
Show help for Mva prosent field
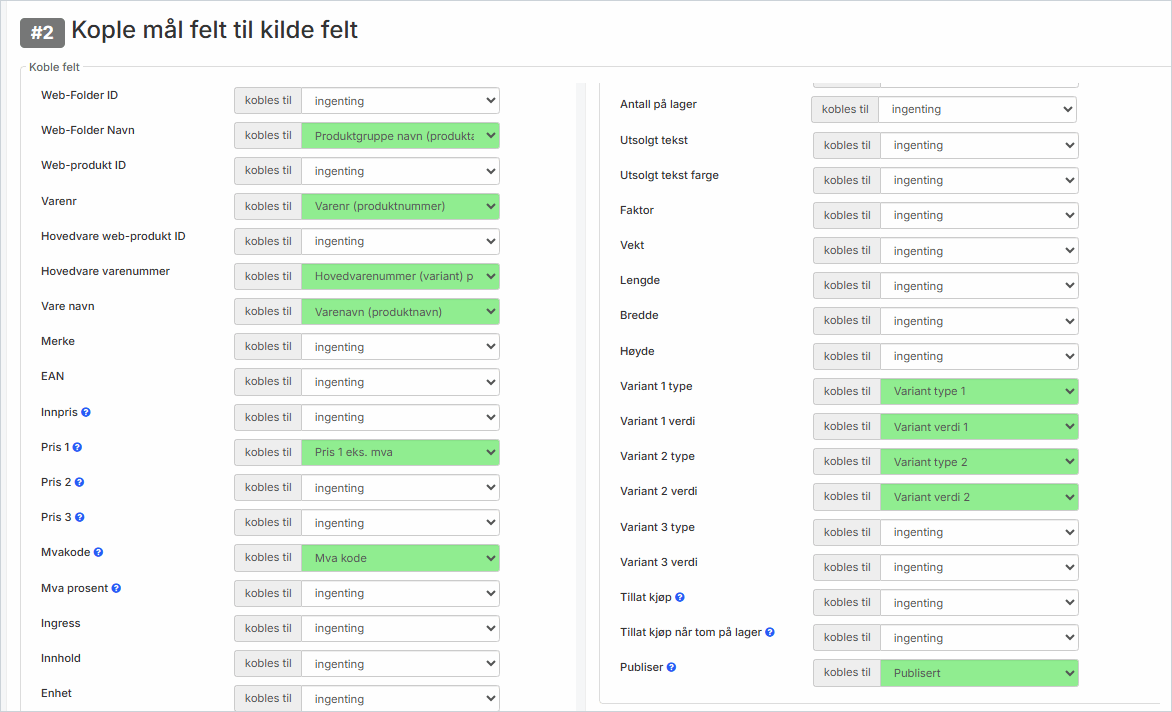tap(116, 588)
